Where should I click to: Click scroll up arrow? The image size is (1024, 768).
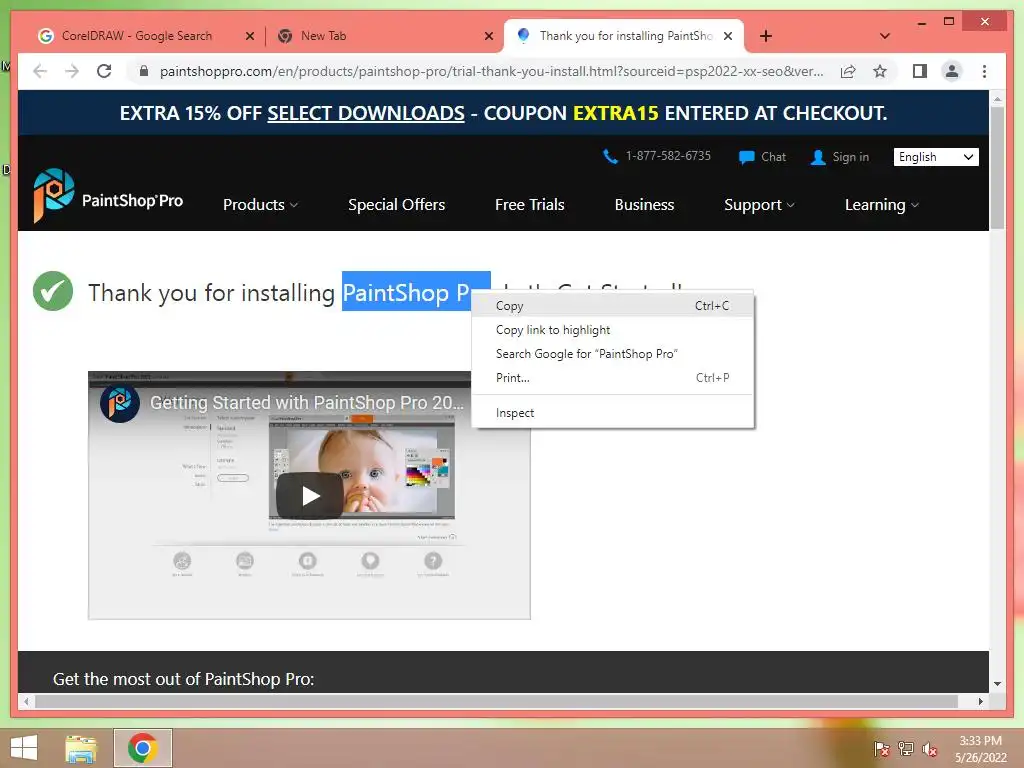(997, 99)
